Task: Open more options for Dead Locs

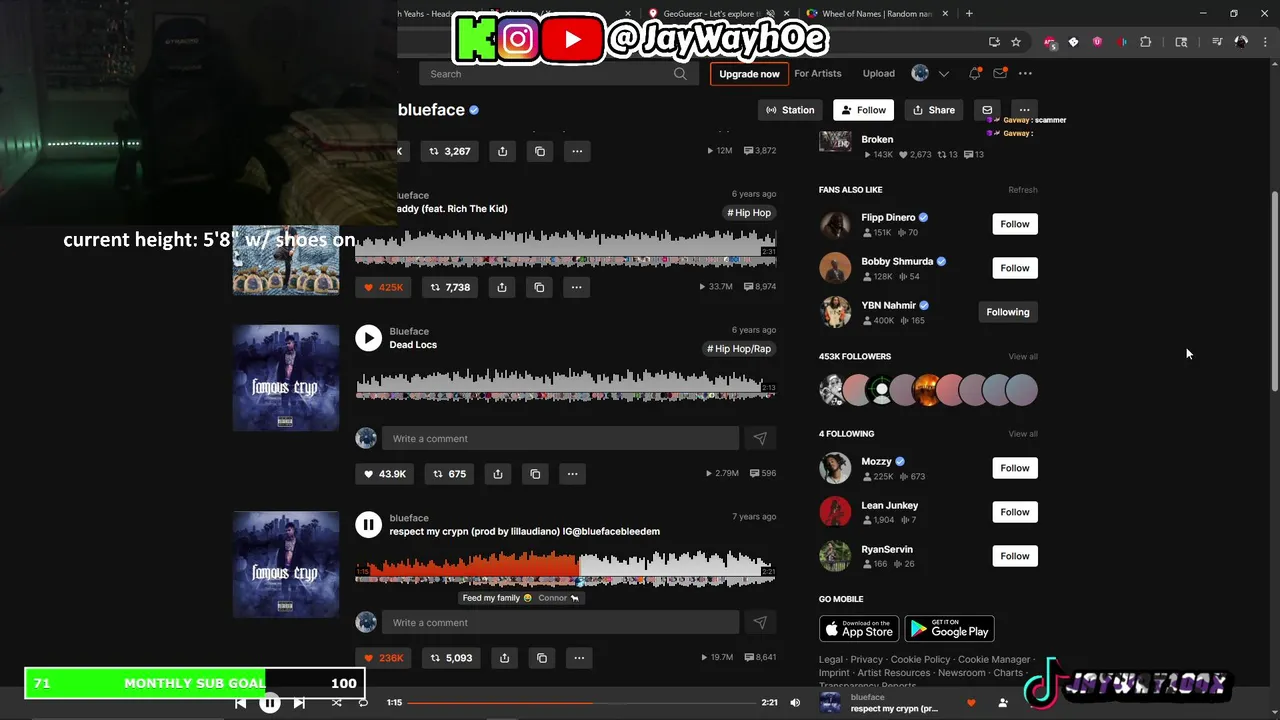Action: click(x=572, y=474)
